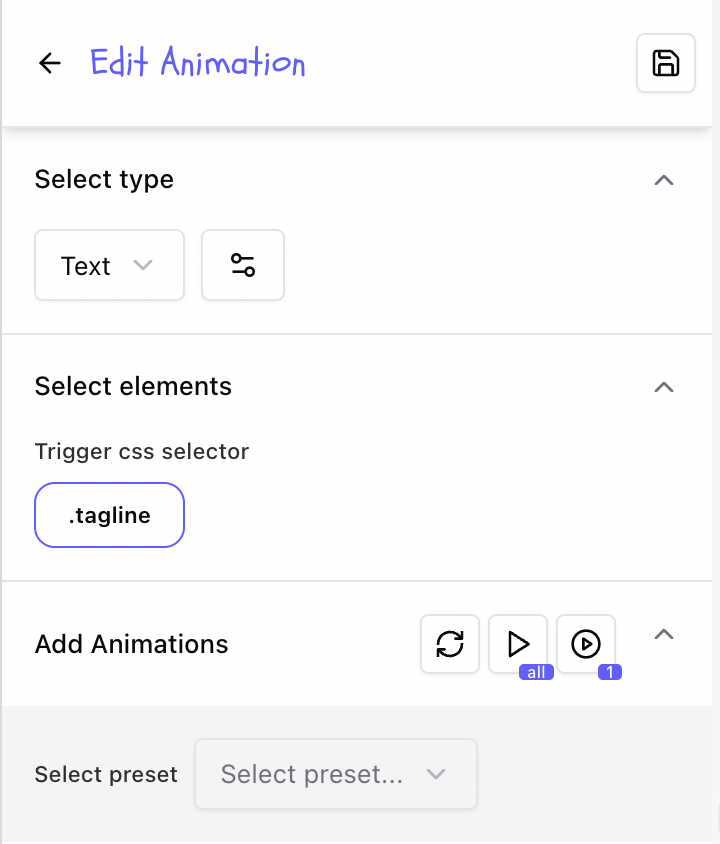Screen dimensions: 720x844
Task: Open the Text type dropdown
Action: pyautogui.click(x=109, y=265)
